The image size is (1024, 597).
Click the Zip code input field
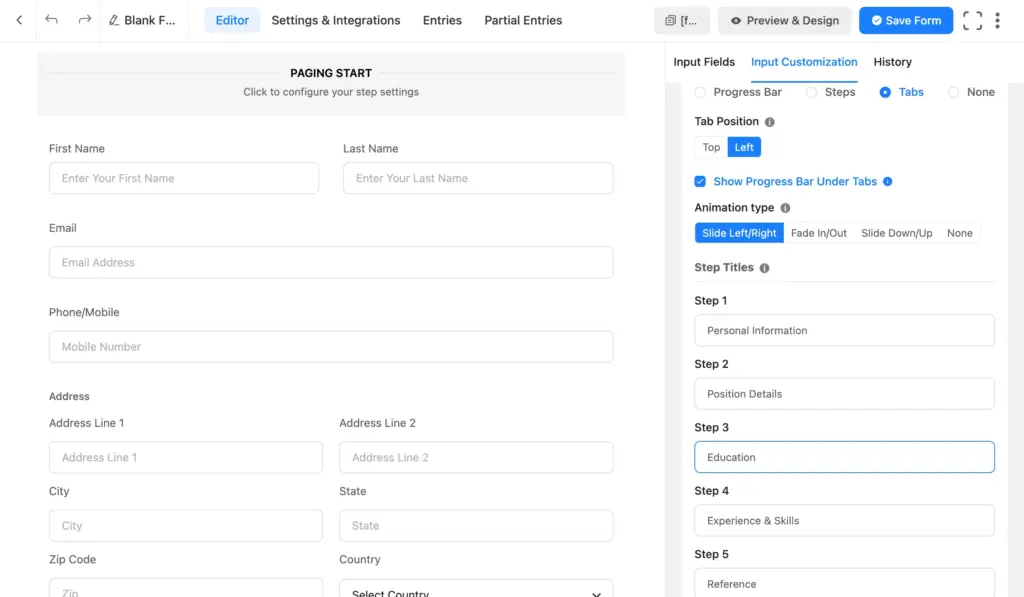[185, 588]
